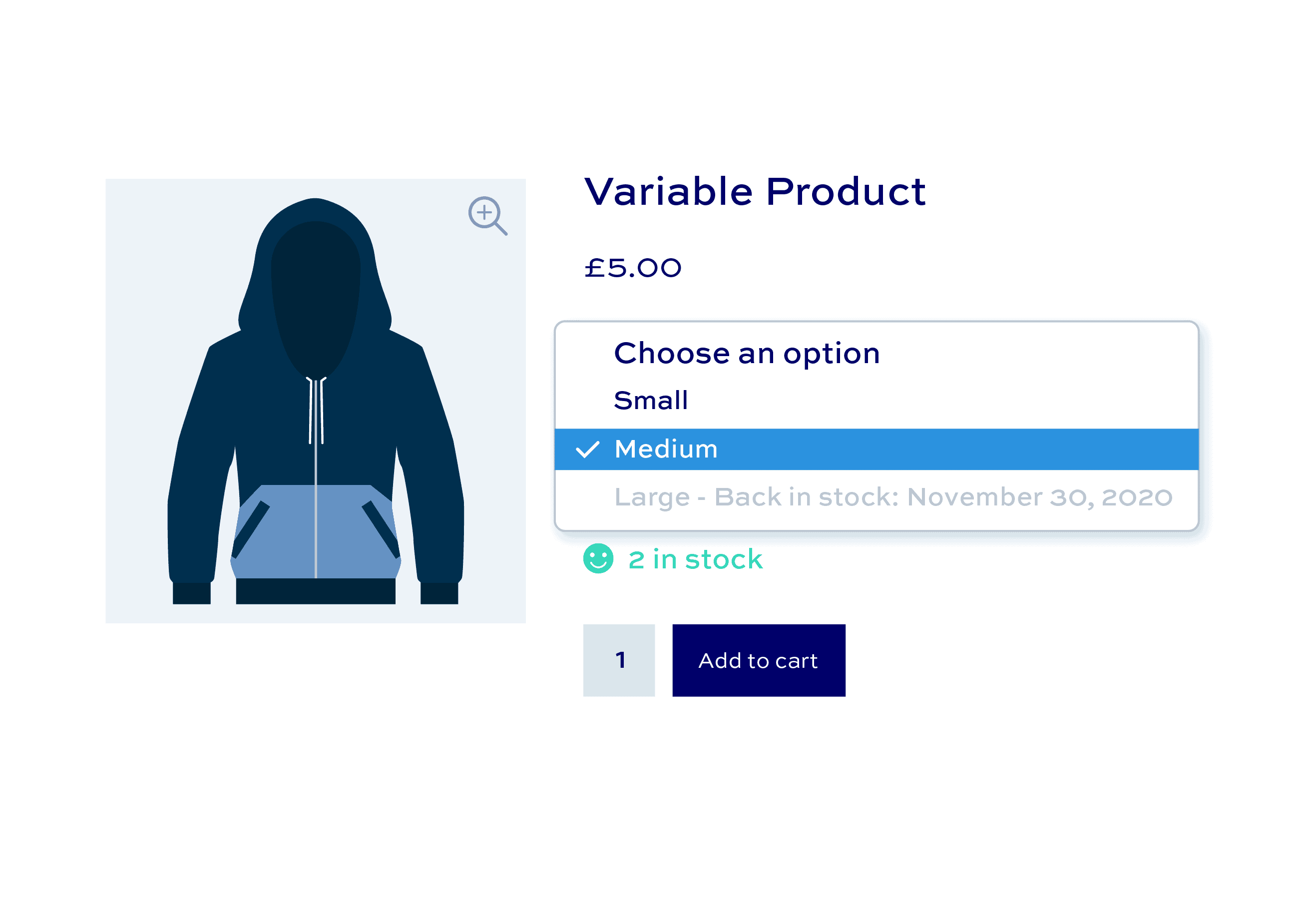Click the Variable Product title
This screenshot has height=924, width=1300.
pos(755,191)
